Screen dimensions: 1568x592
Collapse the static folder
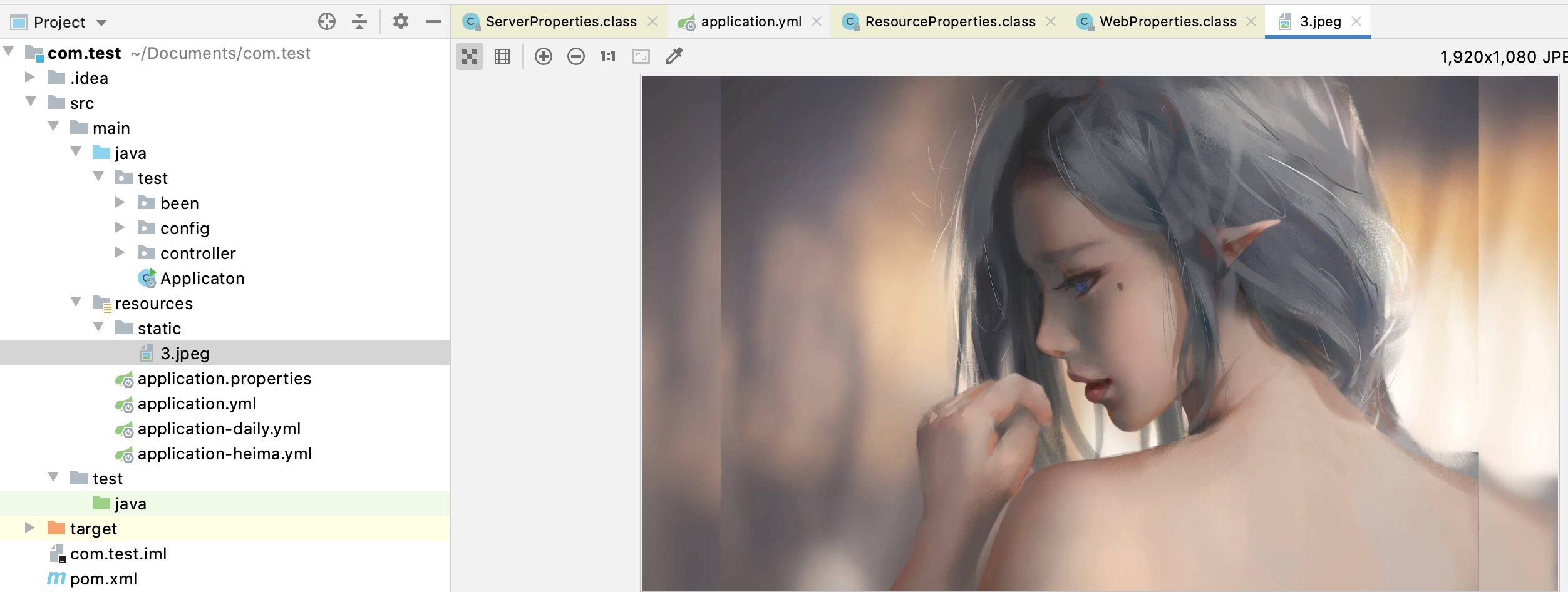pos(98,327)
